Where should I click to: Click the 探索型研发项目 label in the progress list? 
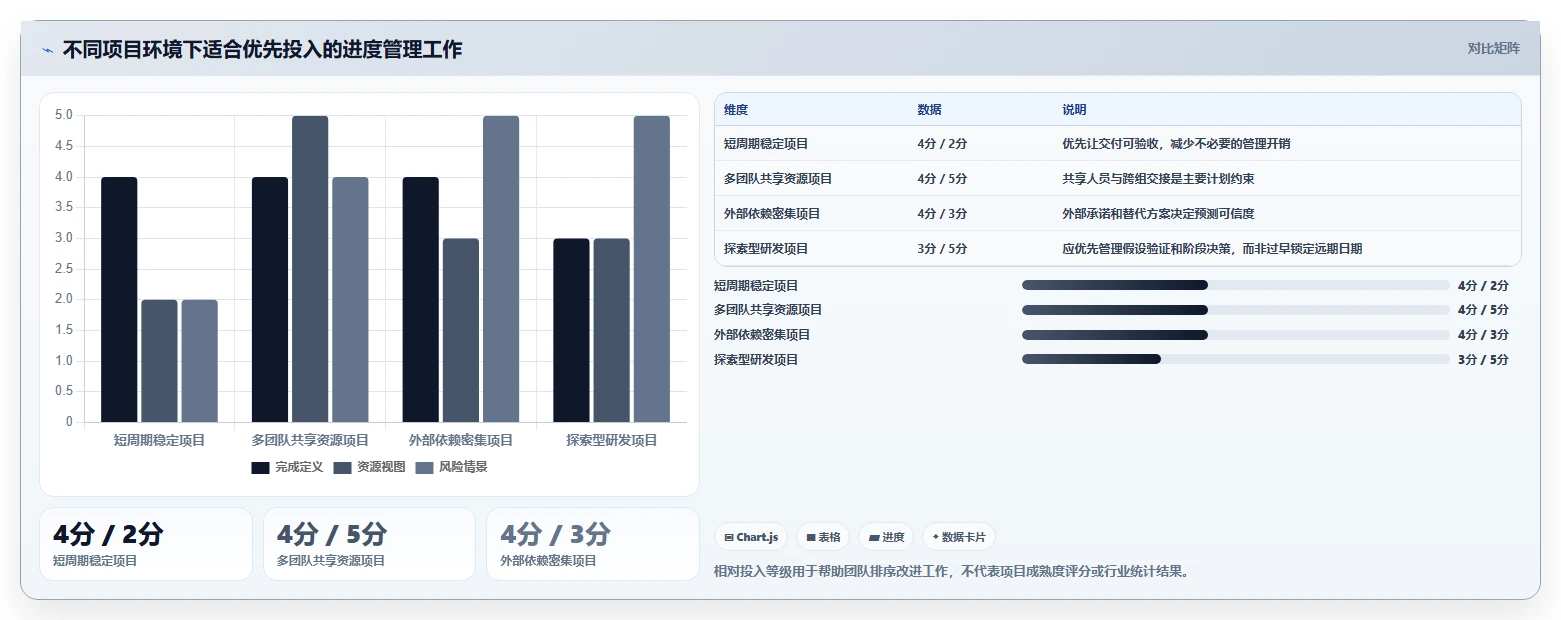pyautogui.click(x=756, y=359)
